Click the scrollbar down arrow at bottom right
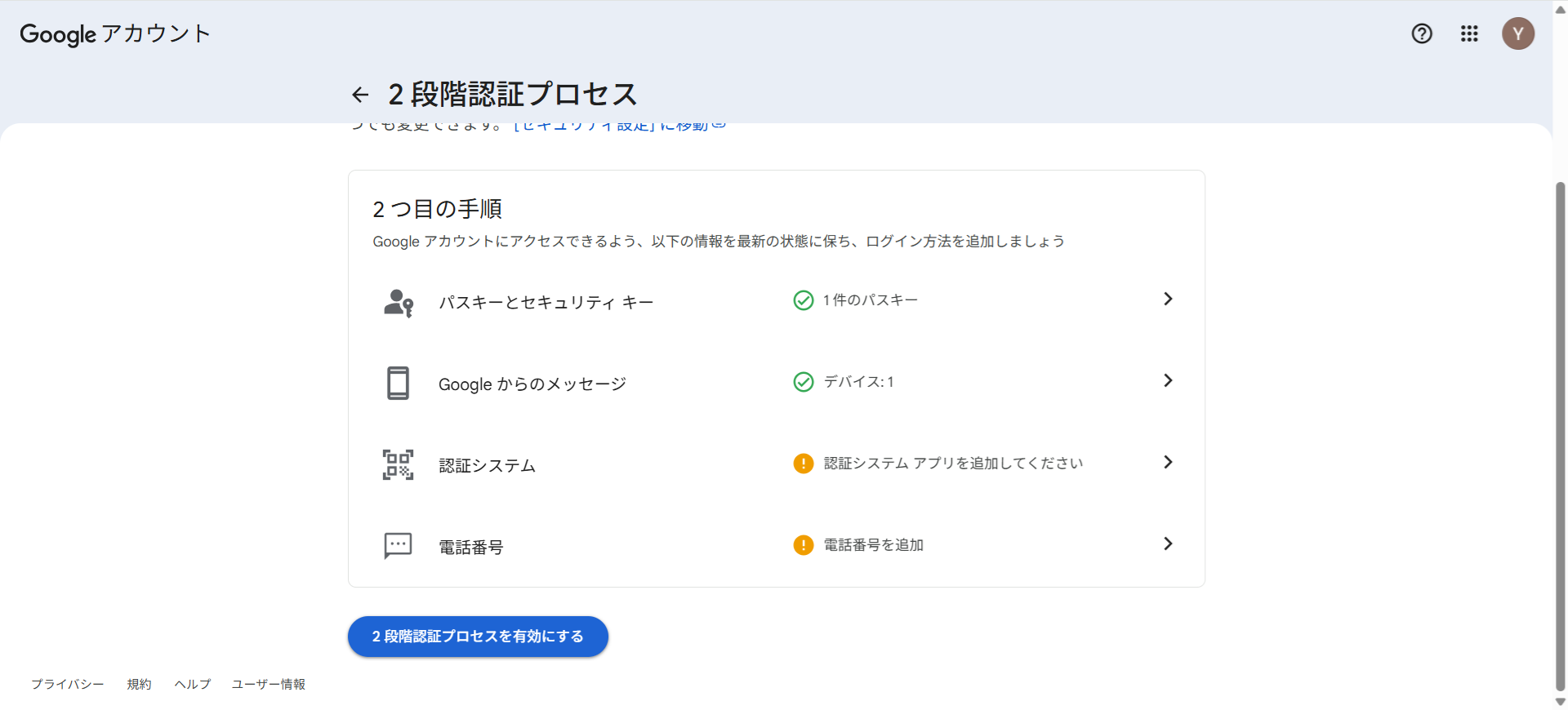Image resolution: width=1568 pixels, height=710 pixels. 1560,702
